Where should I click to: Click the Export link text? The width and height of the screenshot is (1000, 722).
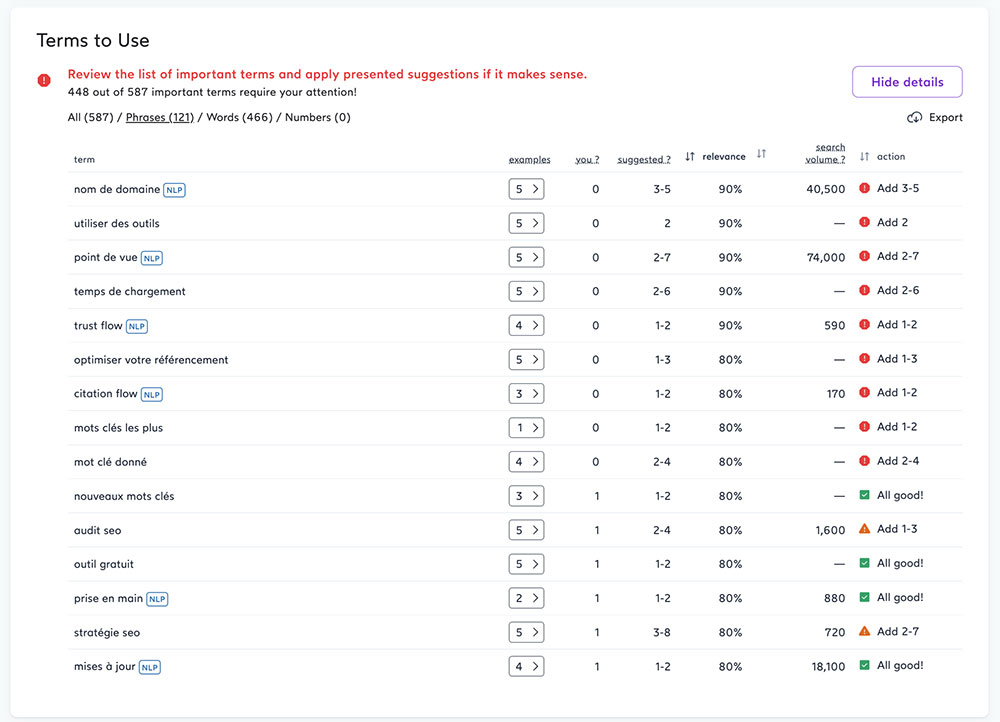[946, 117]
